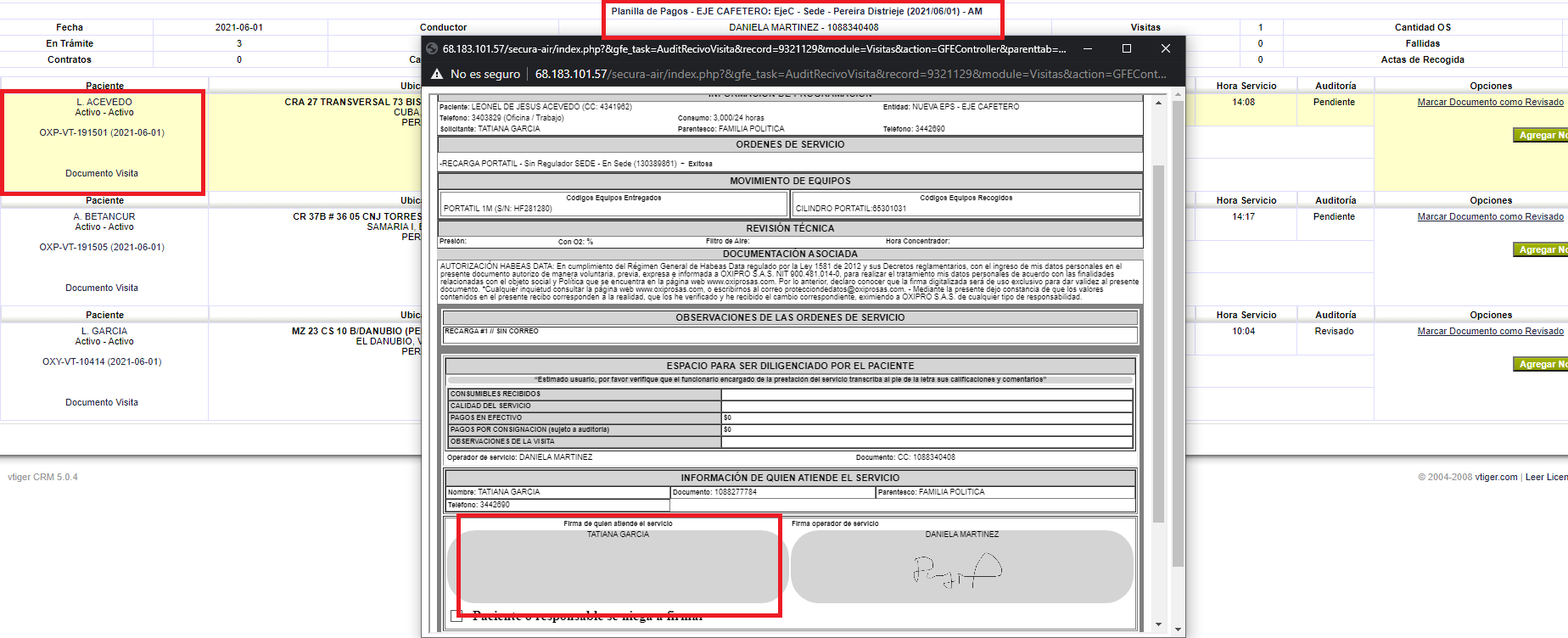Click Agregar button in L. GARCIA row
This screenshot has height=638, width=1568.
coord(1541,364)
